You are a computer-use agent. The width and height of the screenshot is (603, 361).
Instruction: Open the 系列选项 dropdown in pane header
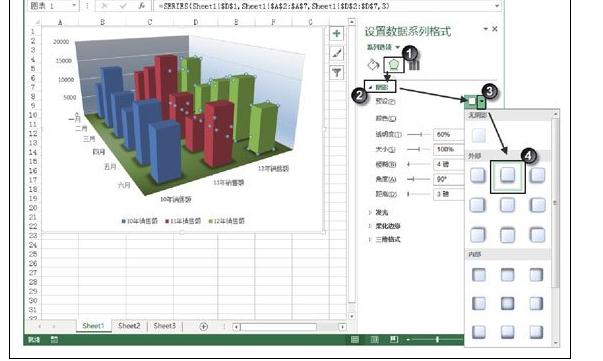point(398,47)
